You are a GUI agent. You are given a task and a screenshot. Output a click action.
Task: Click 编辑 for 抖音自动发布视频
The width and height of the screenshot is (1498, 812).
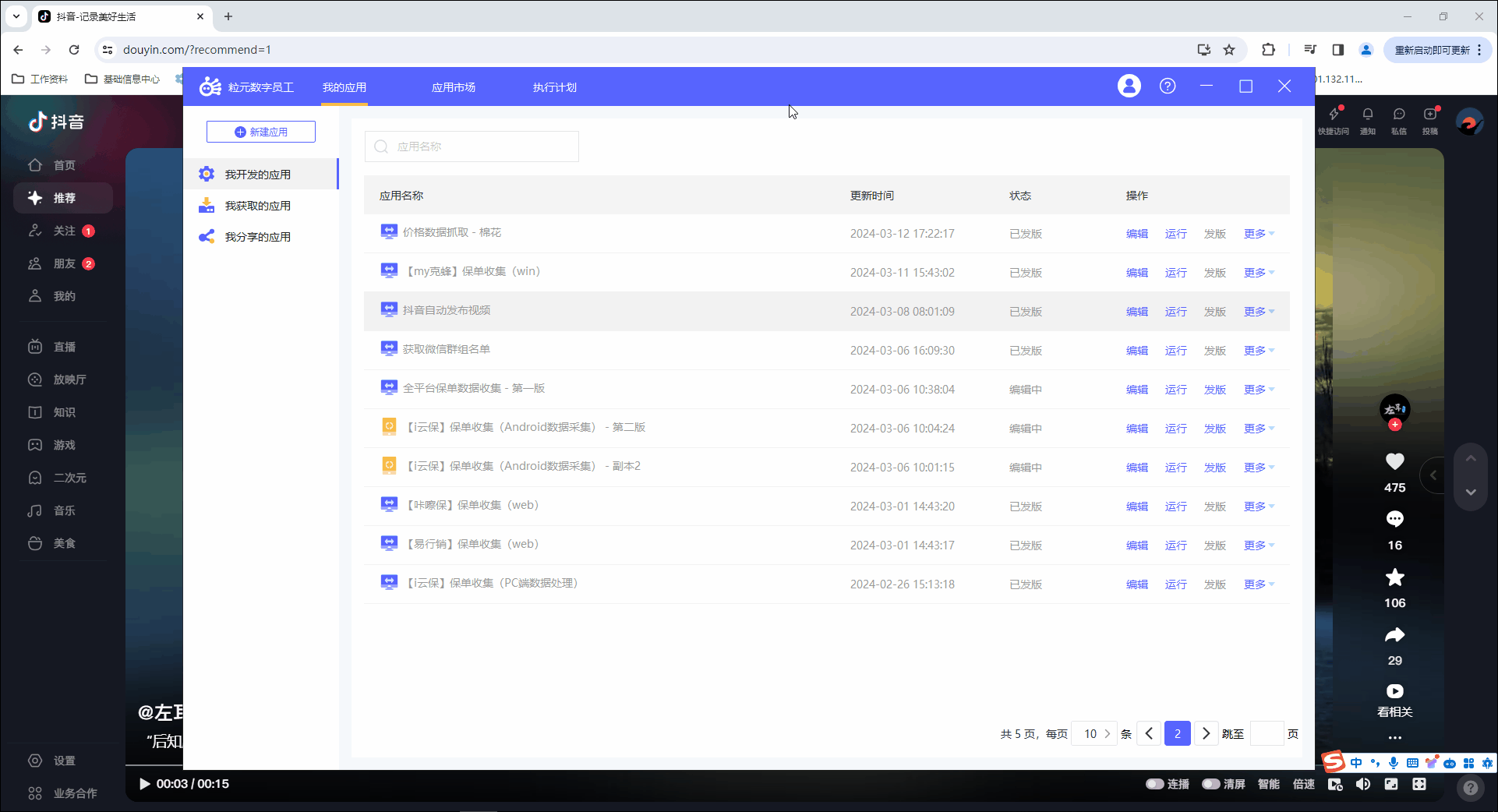click(x=1137, y=312)
